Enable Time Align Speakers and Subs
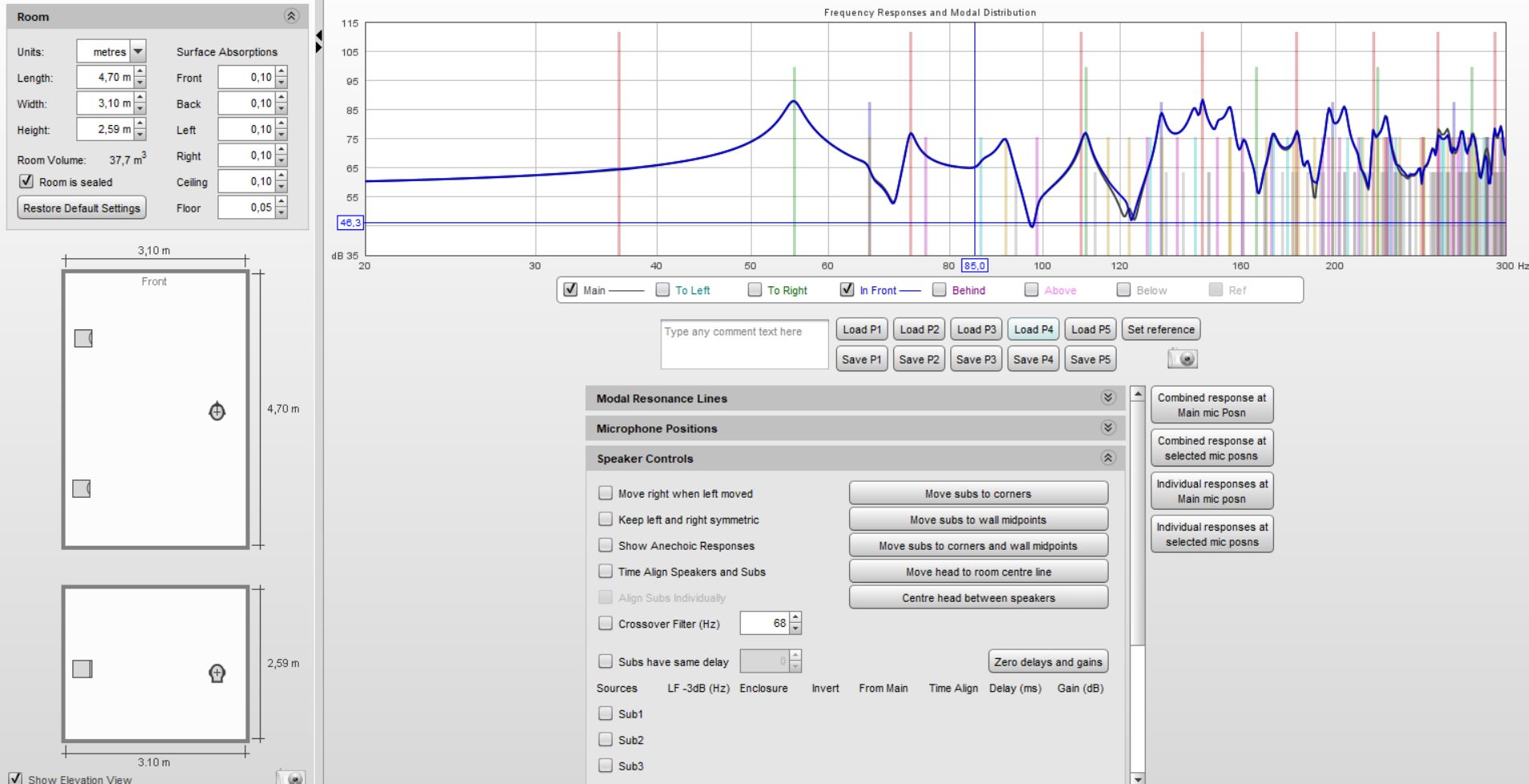Viewport: 1529px width, 784px height. click(605, 572)
